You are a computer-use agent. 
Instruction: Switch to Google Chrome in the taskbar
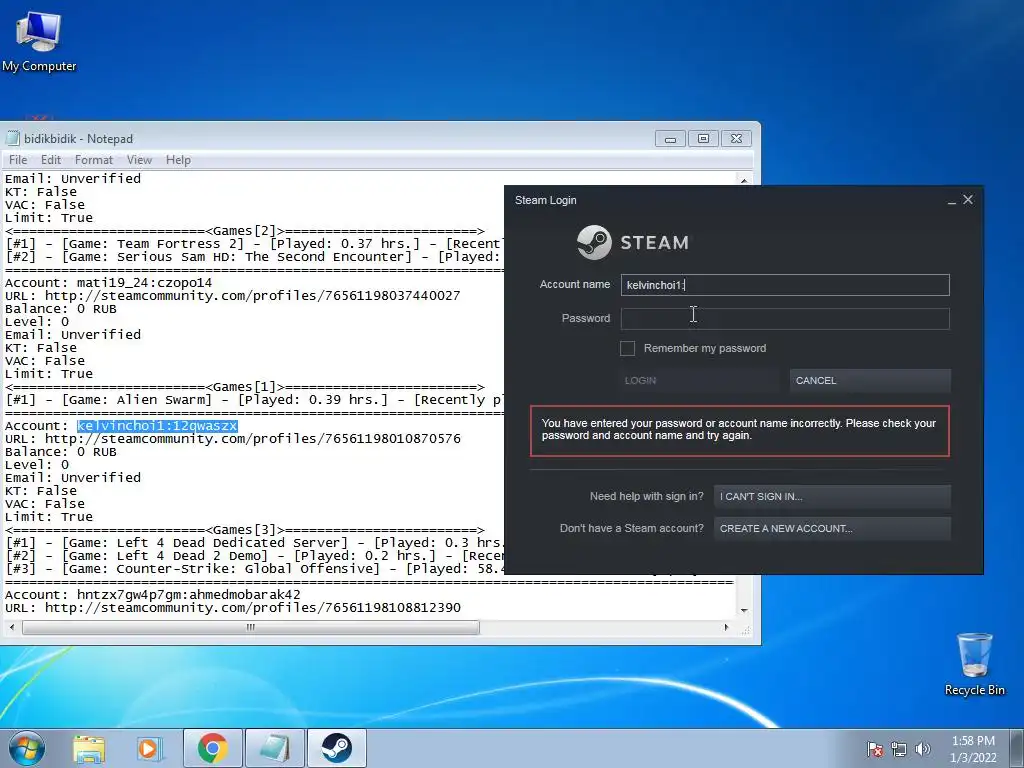coord(213,748)
